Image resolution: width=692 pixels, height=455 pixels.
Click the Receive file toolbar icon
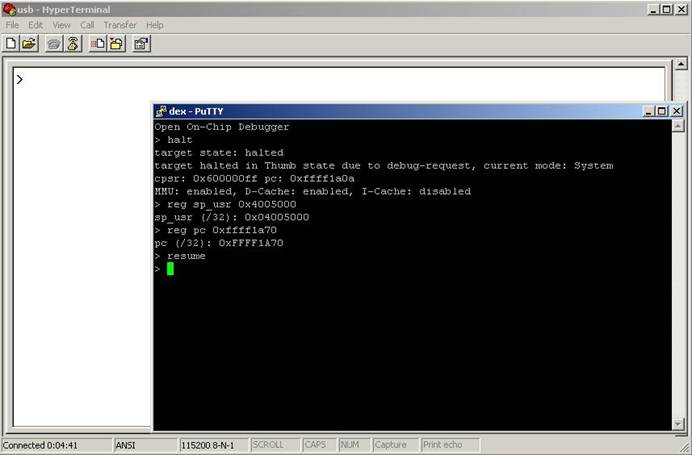click(117, 44)
